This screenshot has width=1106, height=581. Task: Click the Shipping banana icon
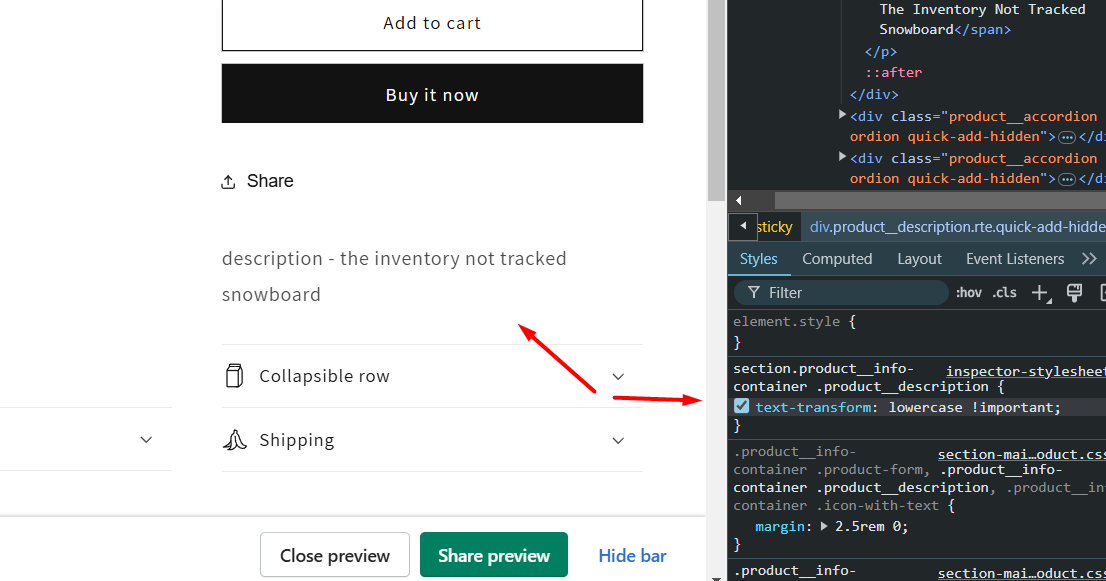(x=235, y=440)
